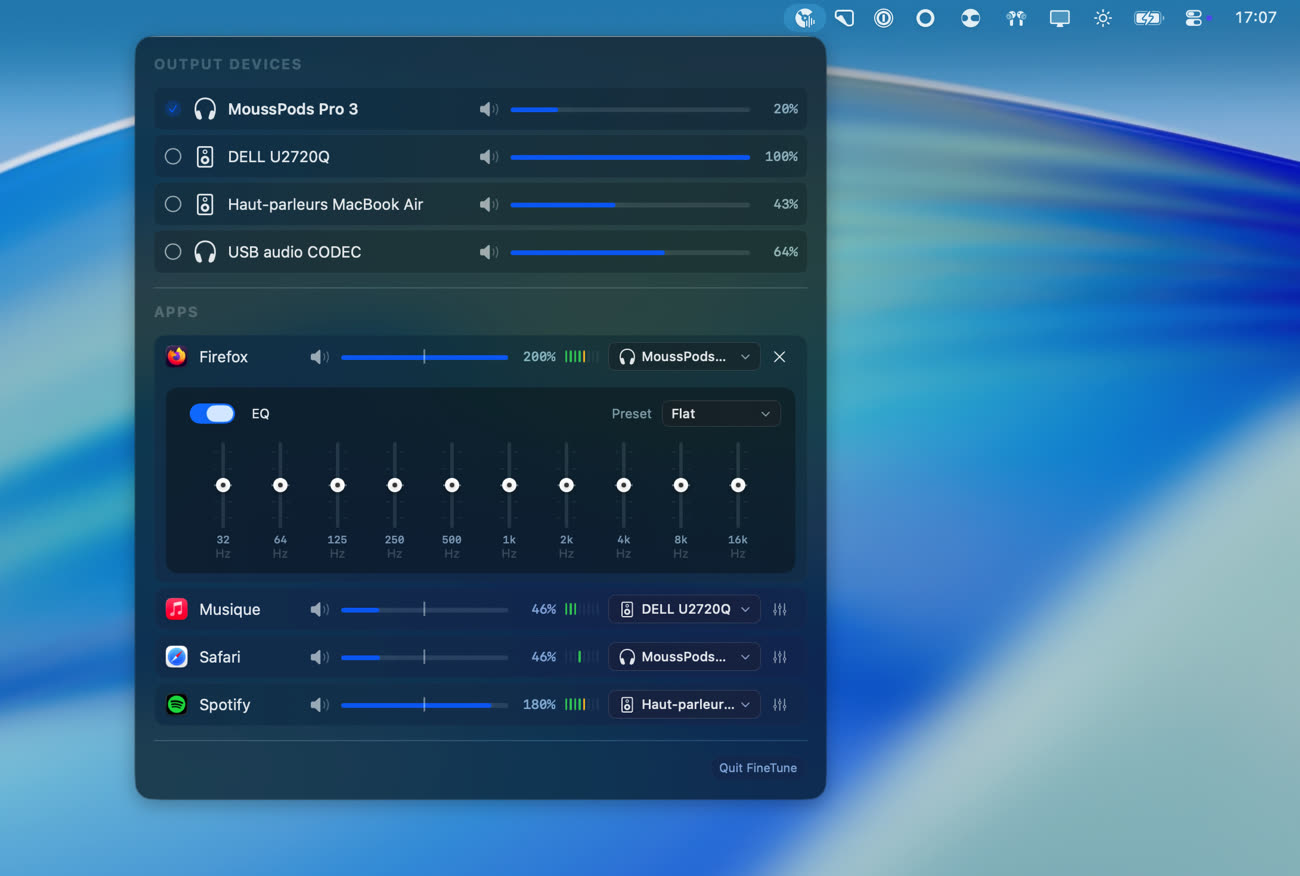
Task: Mute the DELL U2720Q output device
Action: click(488, 157)
